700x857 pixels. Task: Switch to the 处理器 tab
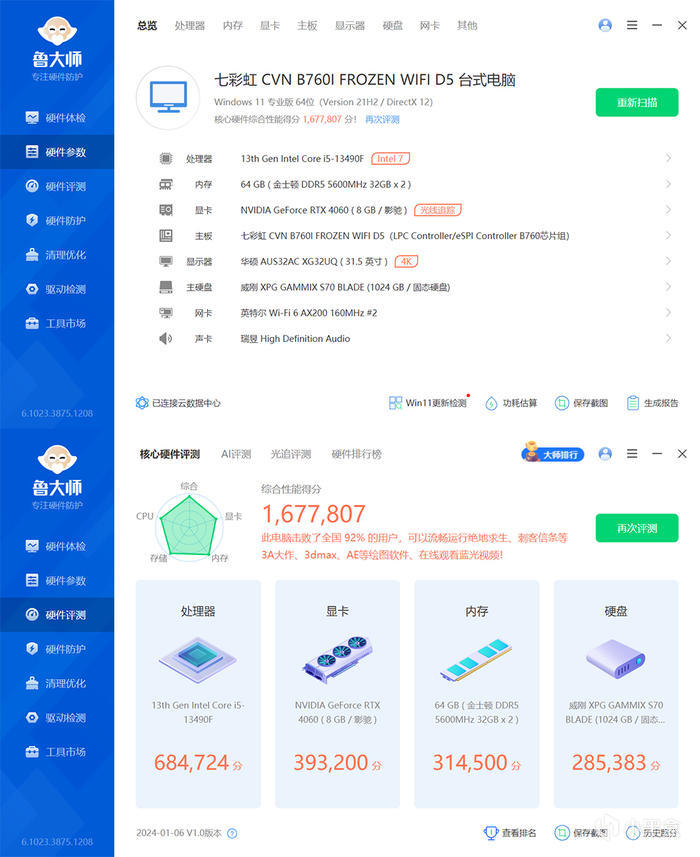190,26
